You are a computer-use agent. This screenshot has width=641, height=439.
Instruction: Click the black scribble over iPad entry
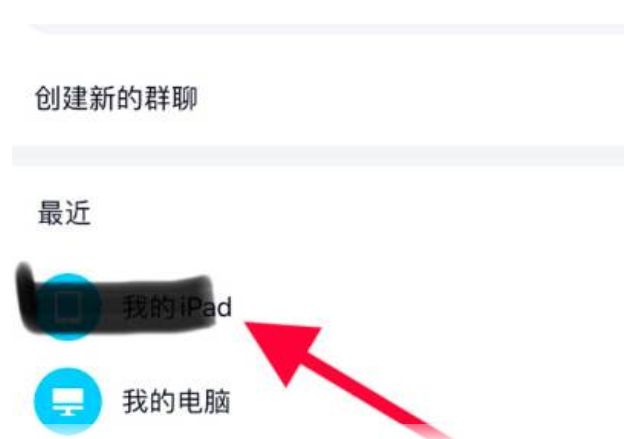coord(116,301)
